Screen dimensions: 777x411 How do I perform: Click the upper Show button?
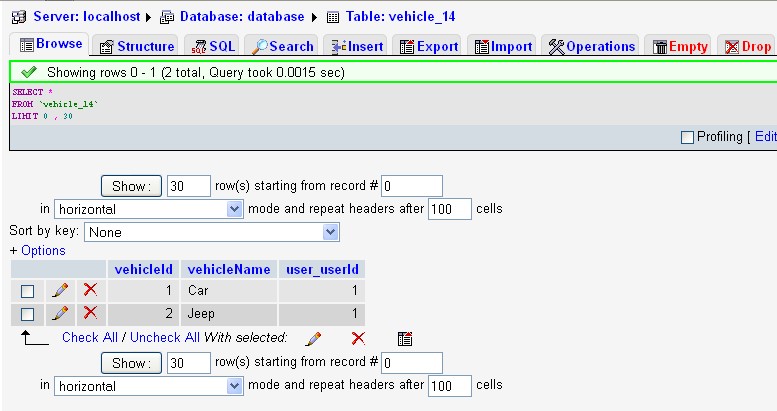coord(131,186)
